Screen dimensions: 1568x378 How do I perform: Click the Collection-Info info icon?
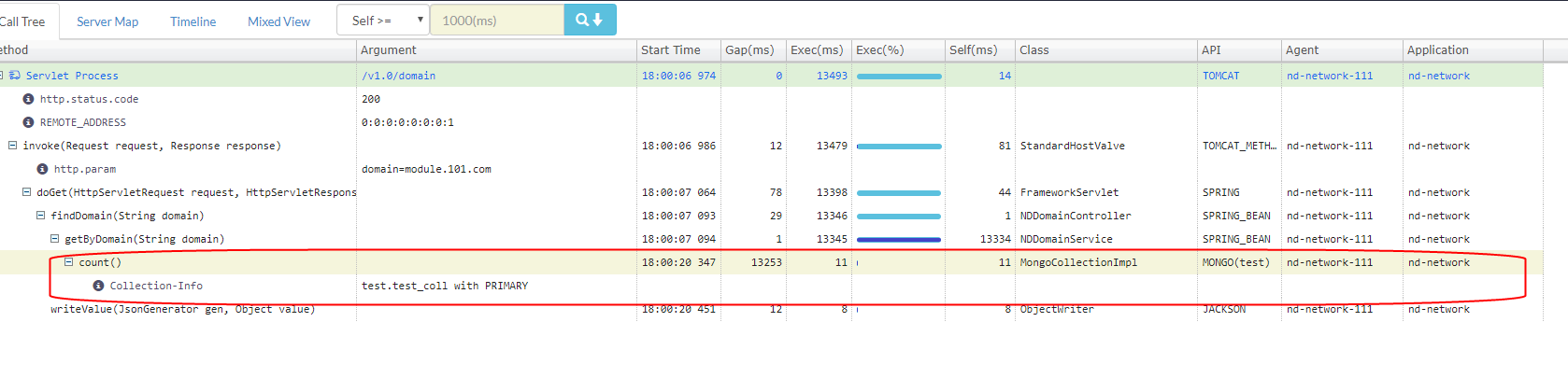[98, 286]
